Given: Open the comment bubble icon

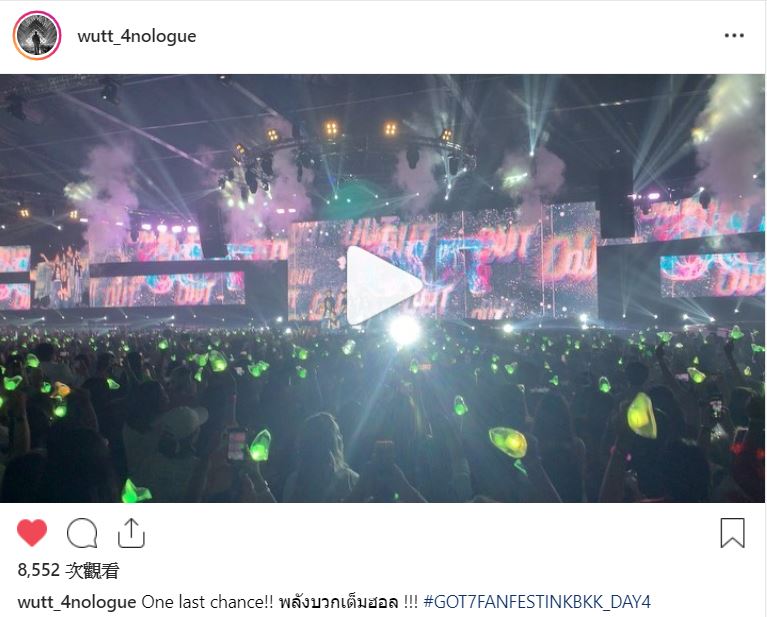Looking at the screenshot, I should 82,533.
